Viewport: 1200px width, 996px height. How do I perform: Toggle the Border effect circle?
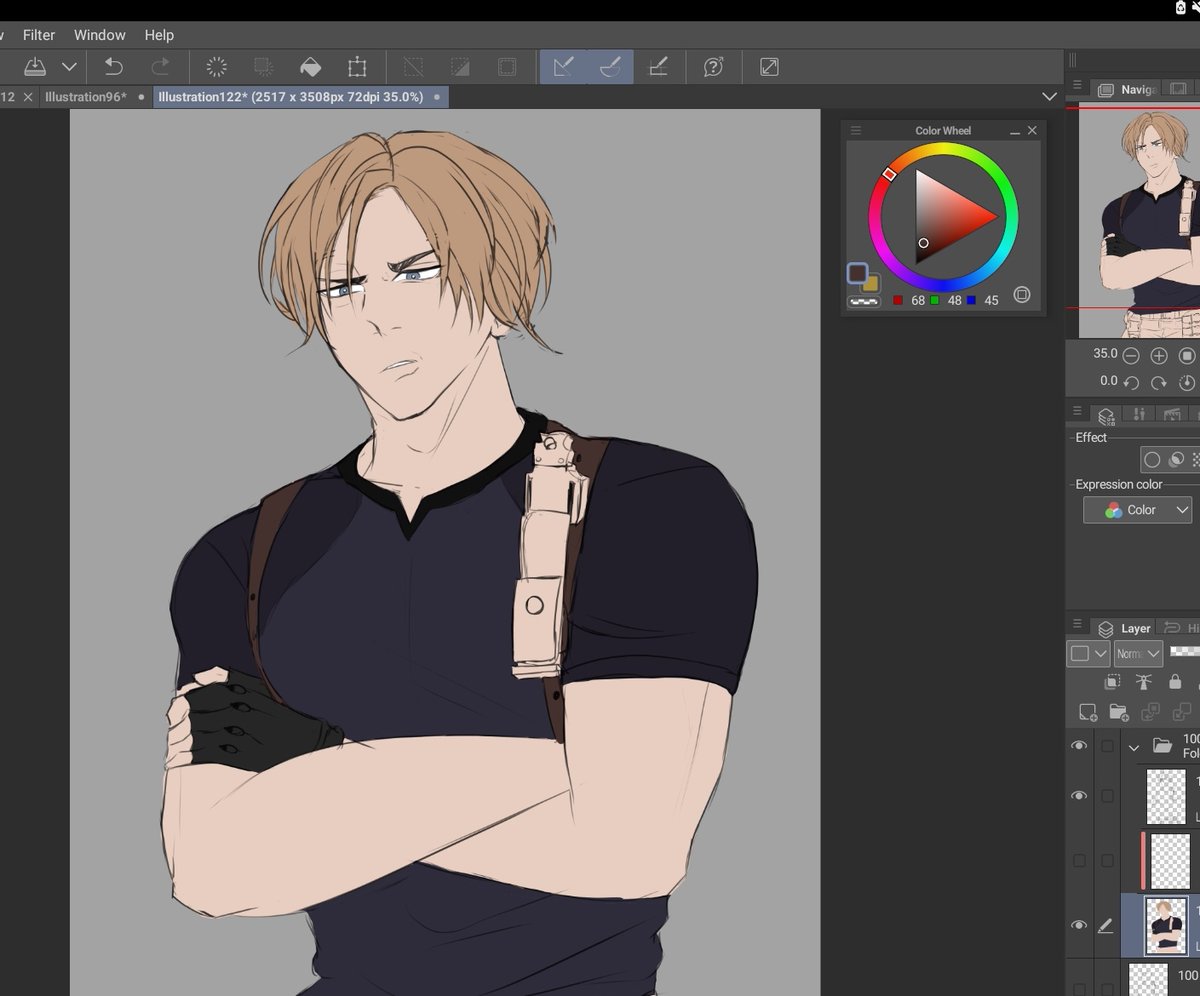[x=1152, y=460]
